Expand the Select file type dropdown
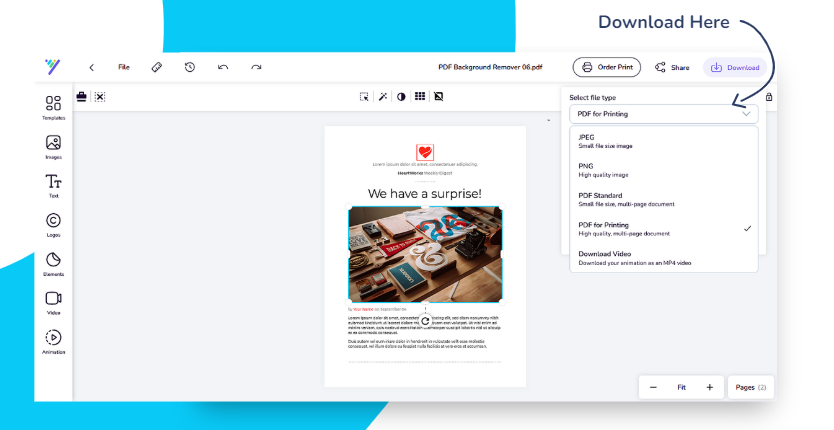This screenshot has width=834, height=430. click(663, 114)
